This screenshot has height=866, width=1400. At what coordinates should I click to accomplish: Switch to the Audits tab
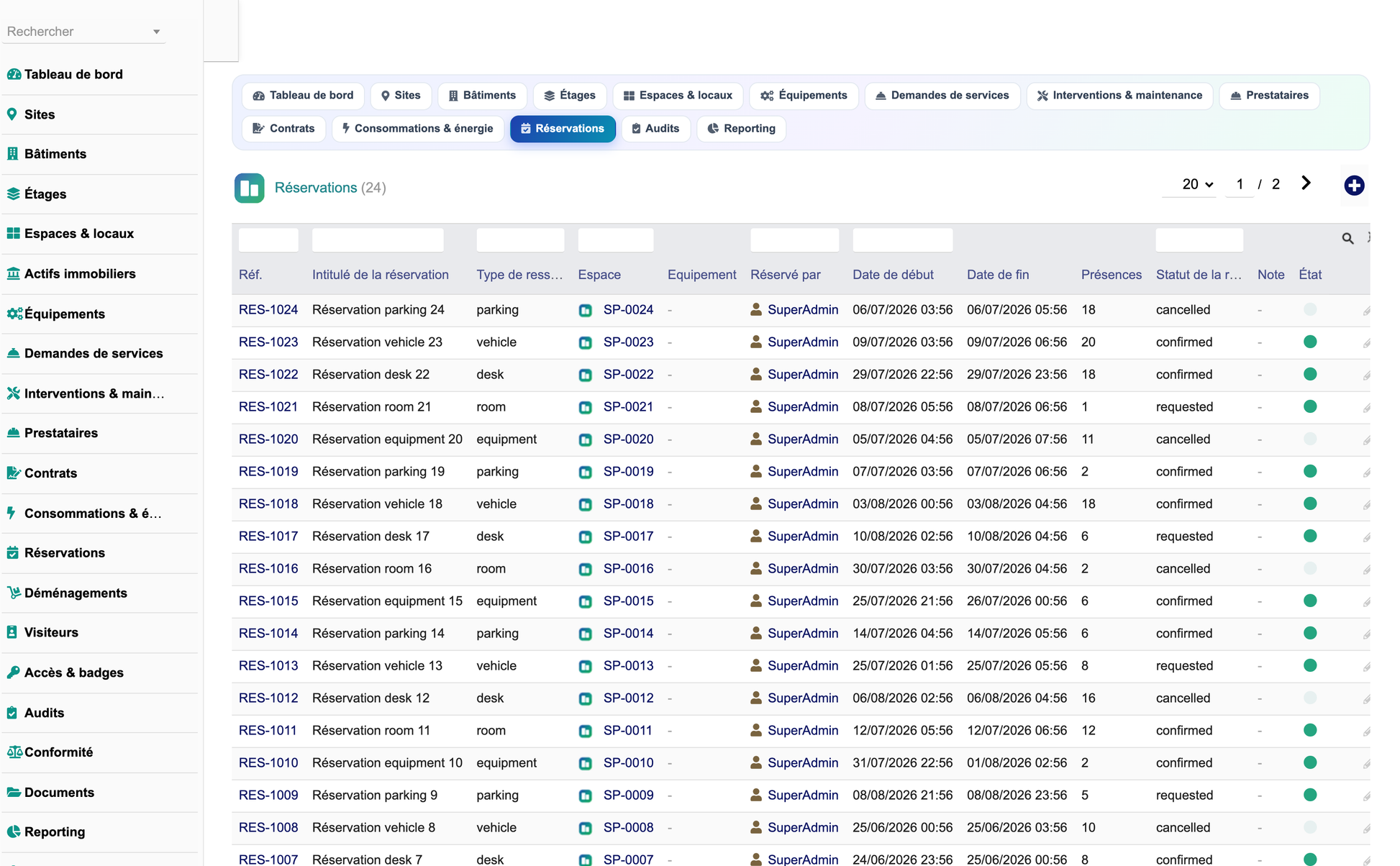[655, 129]
